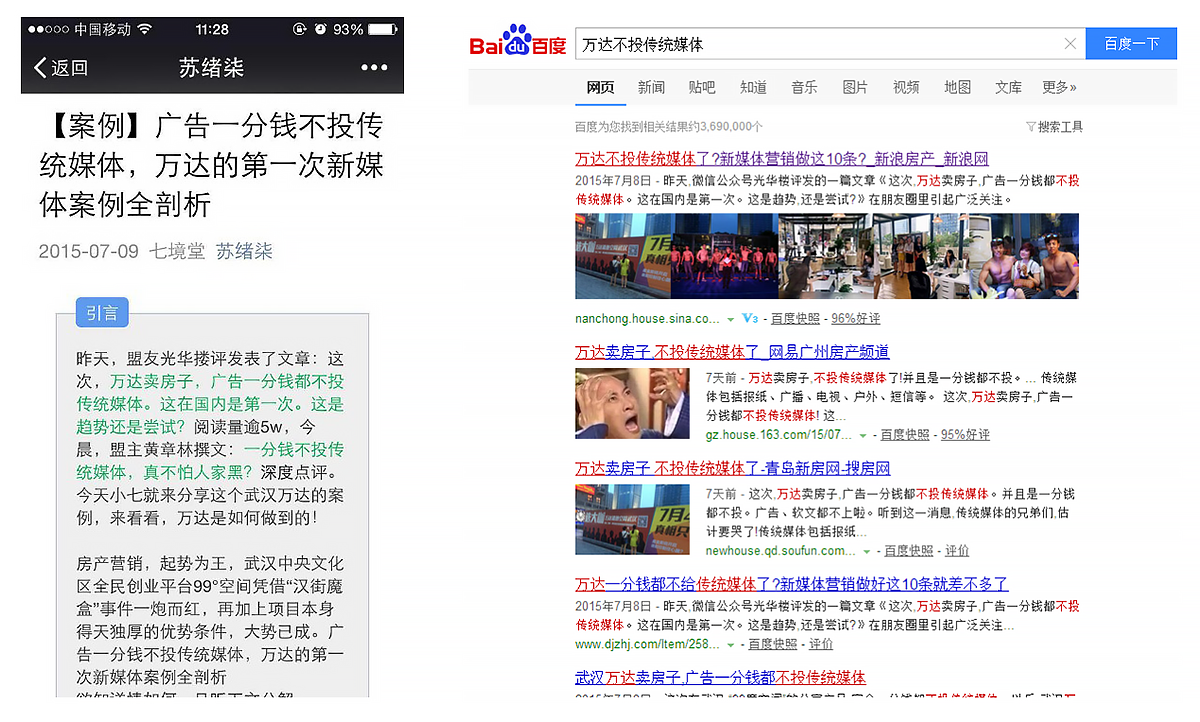Tap the WeChat header title 苏绪柒
Screen dimensions: 1200x722
point(212,68)
